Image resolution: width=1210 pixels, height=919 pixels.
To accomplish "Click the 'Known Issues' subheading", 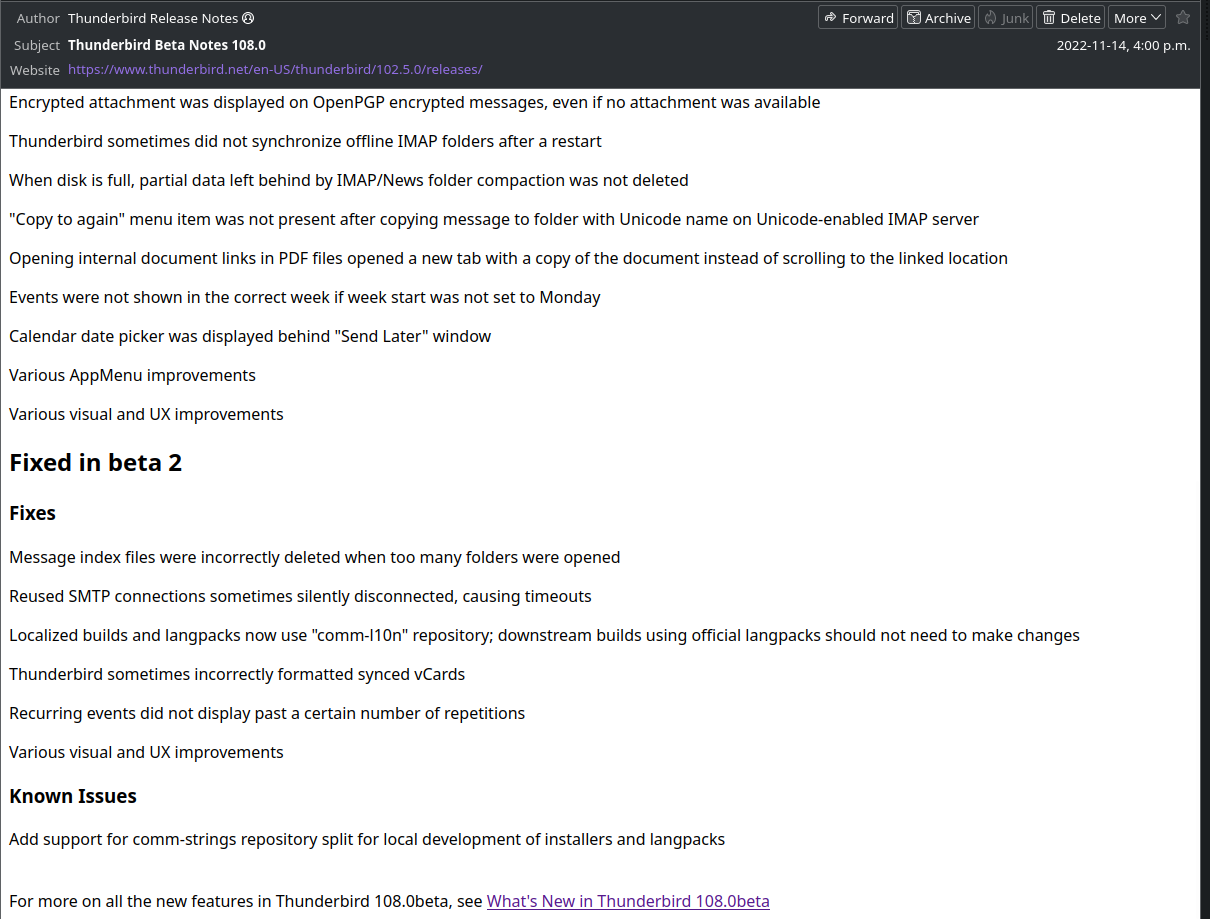I will pyautogui.click(x=73, y=796).
